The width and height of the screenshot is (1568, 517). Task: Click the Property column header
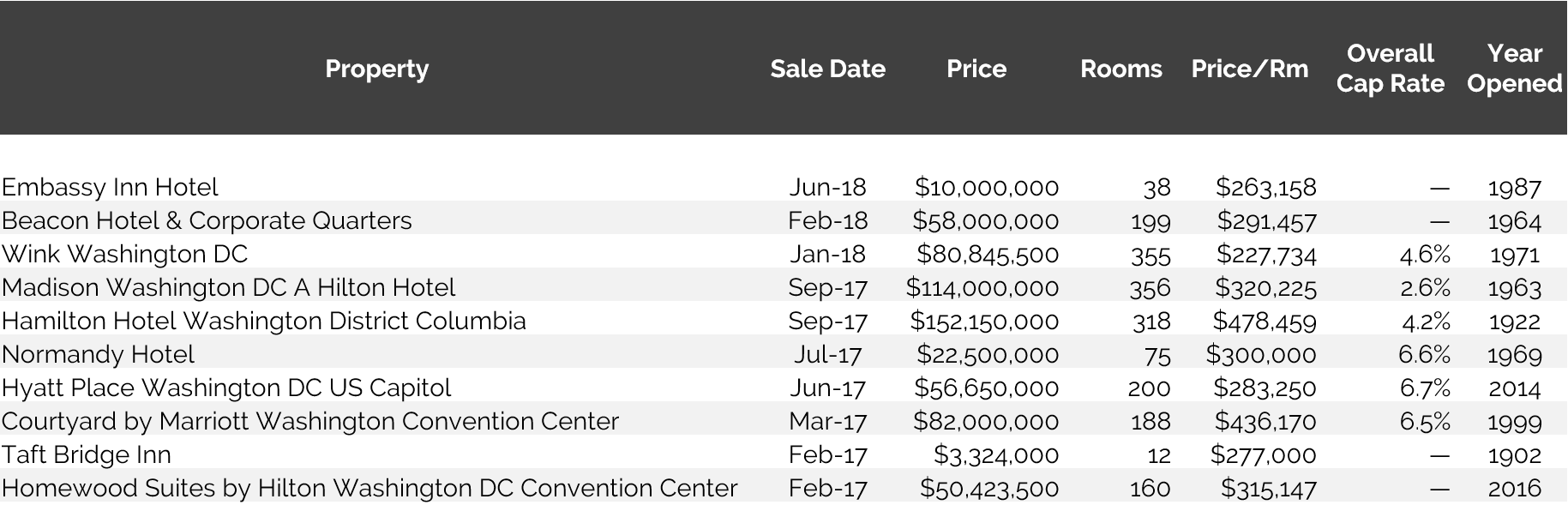(x=376, y=69)
